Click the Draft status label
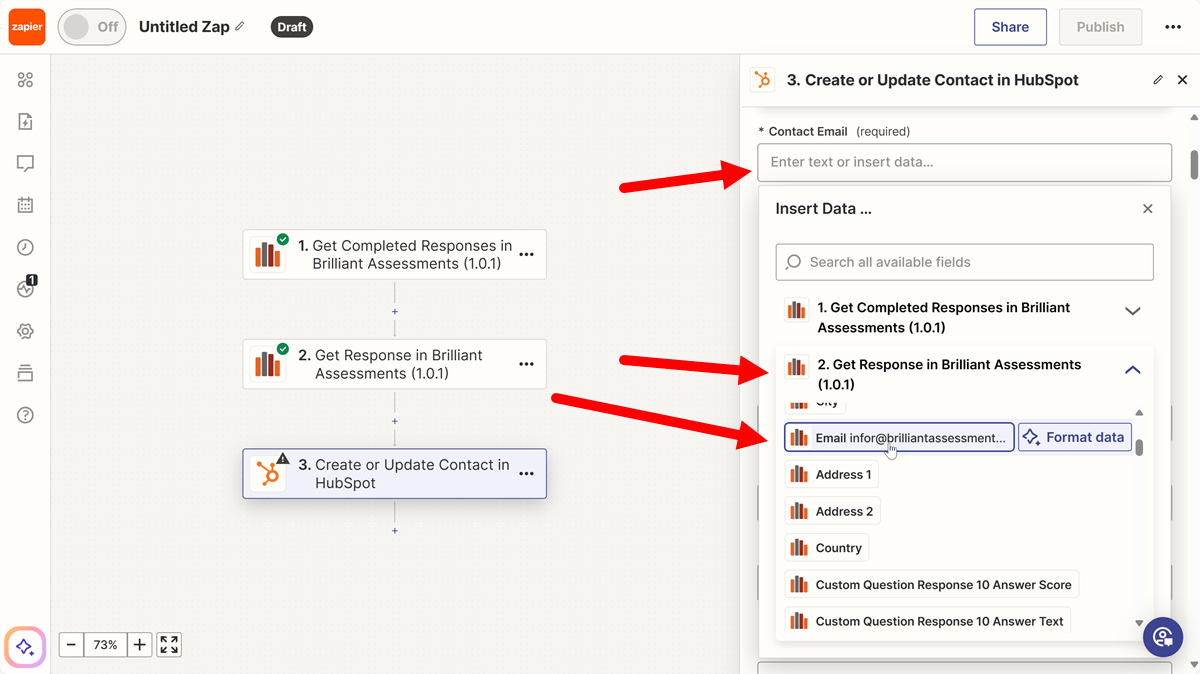The height and width of the screenshot is (674, 1200). (x=291, y=27)
